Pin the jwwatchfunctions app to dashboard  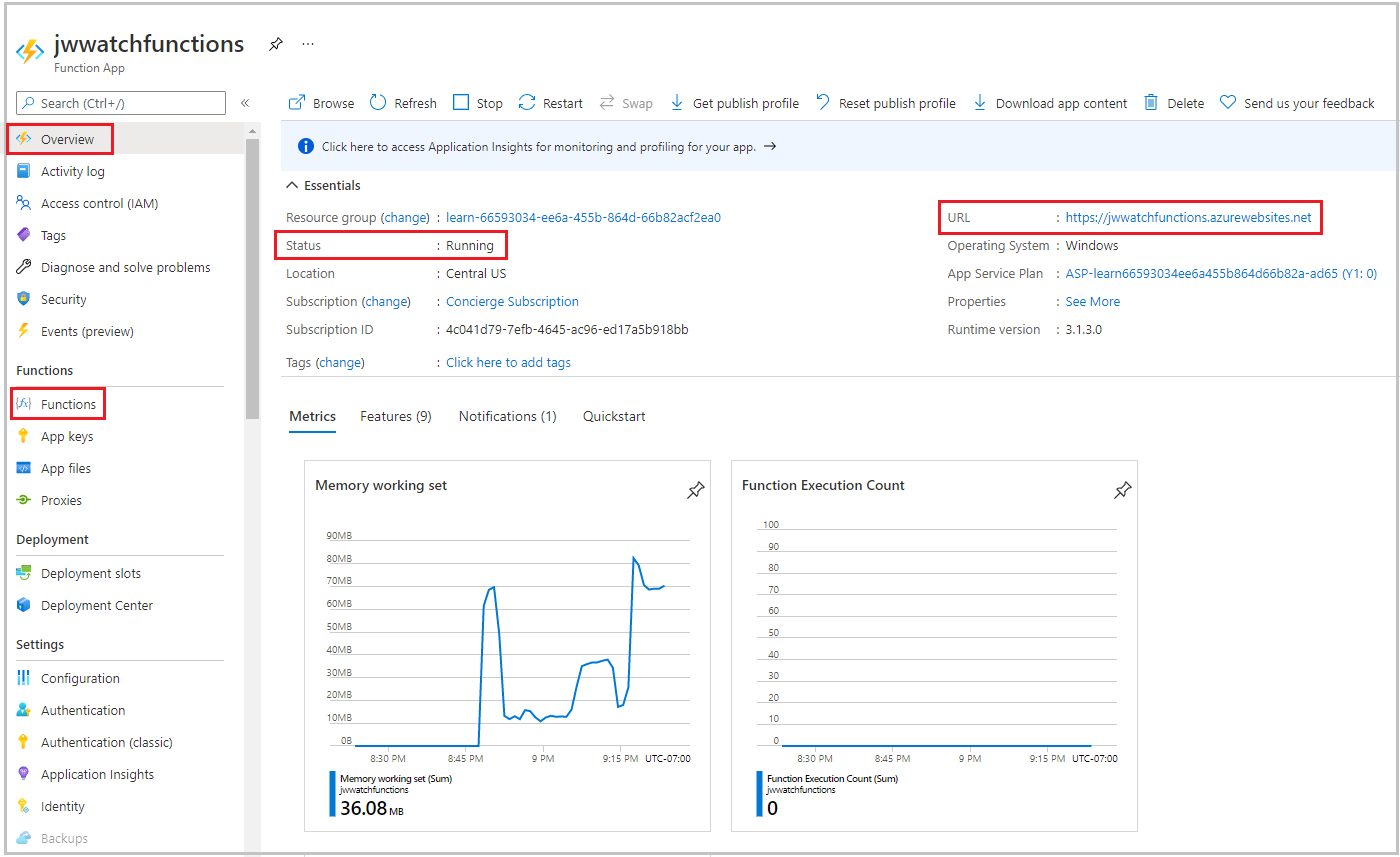click(275, 45)
